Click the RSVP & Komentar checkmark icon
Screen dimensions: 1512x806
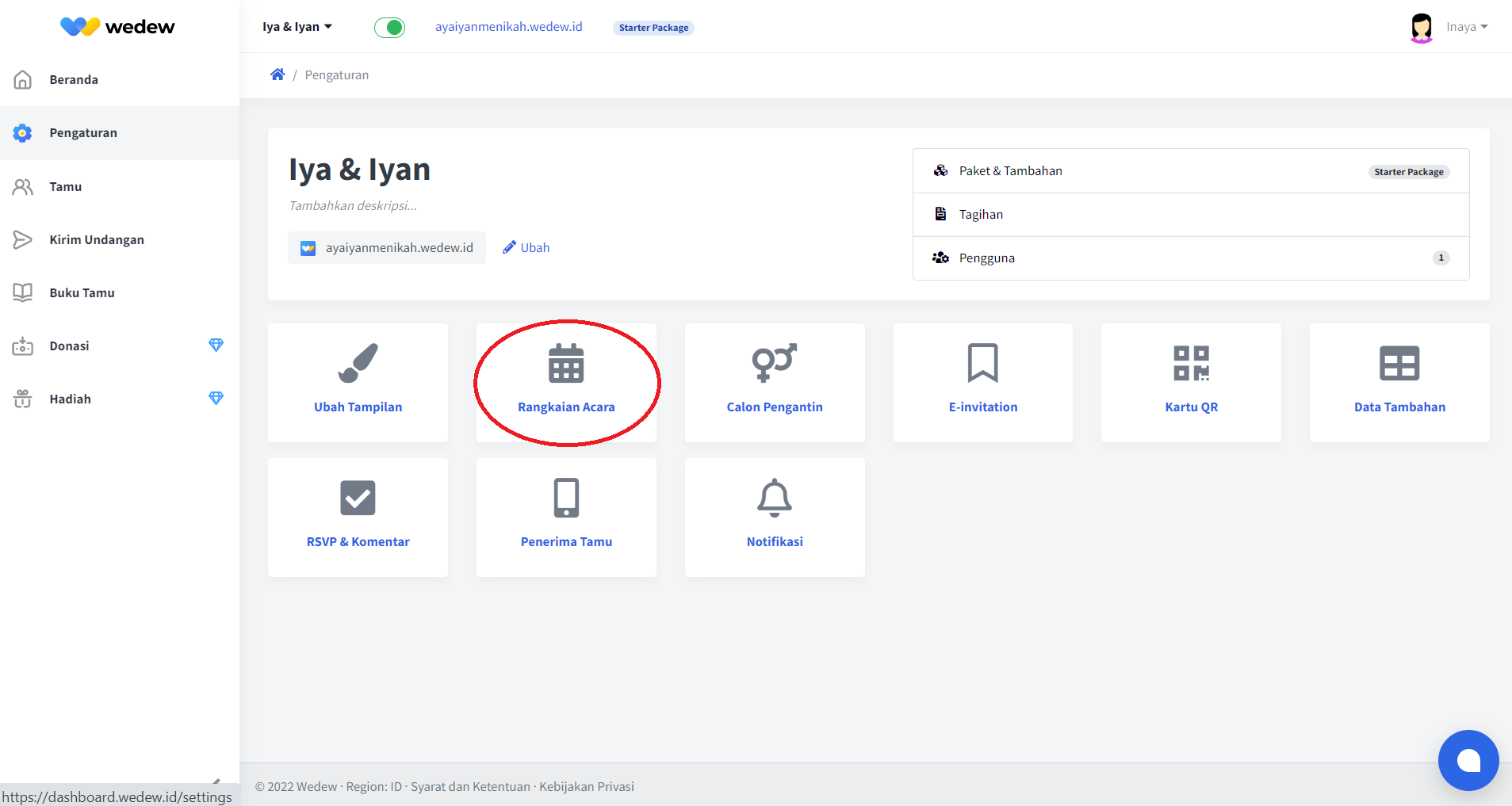[x=358, y=498]
